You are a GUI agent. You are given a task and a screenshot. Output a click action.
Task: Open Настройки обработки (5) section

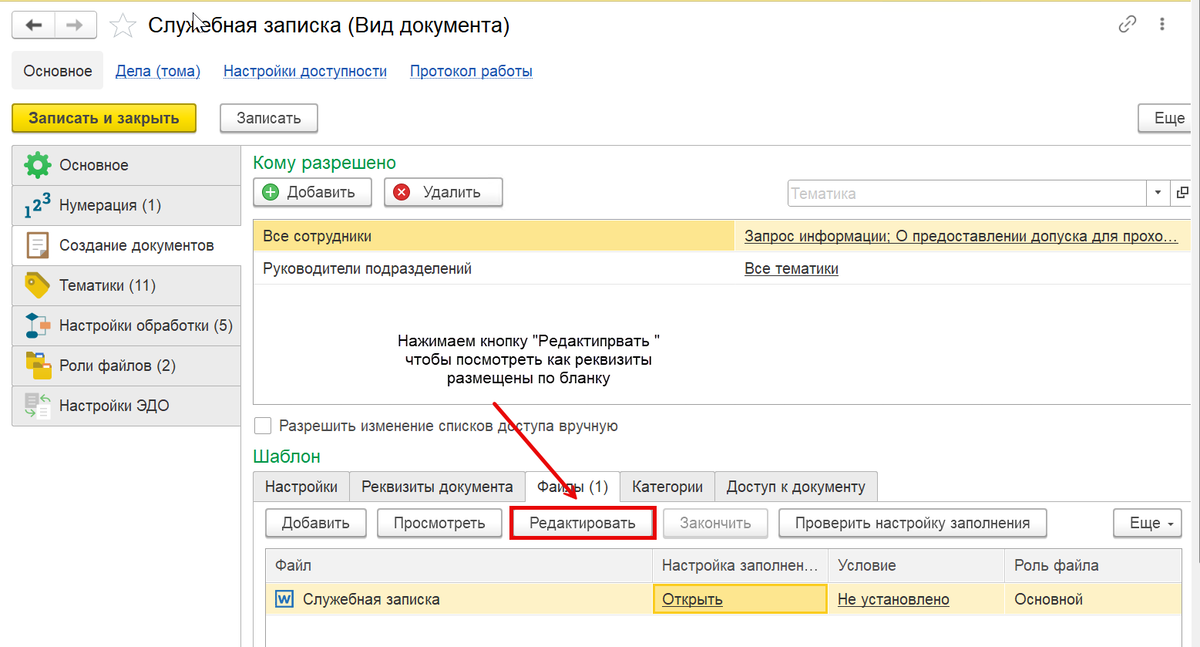coord(126,325)
